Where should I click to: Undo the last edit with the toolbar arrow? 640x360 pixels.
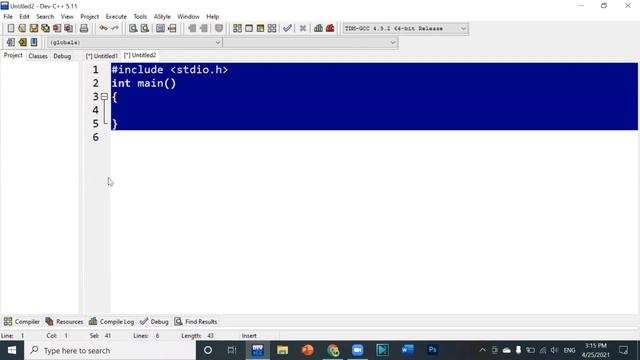point(103,28)
